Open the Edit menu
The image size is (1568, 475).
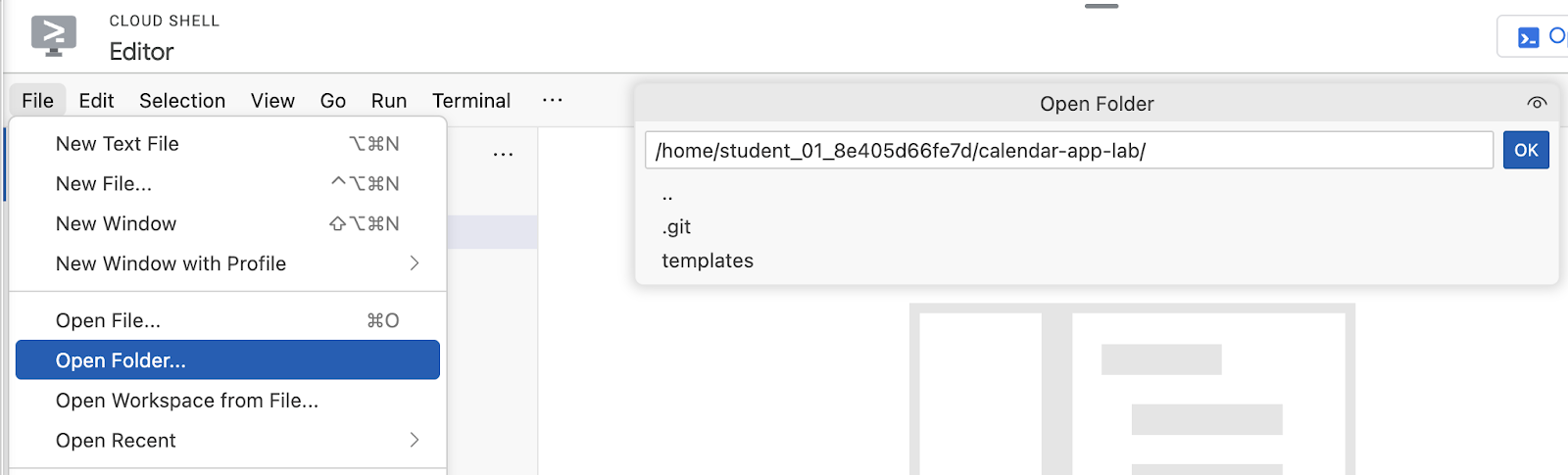coord(96,101)
